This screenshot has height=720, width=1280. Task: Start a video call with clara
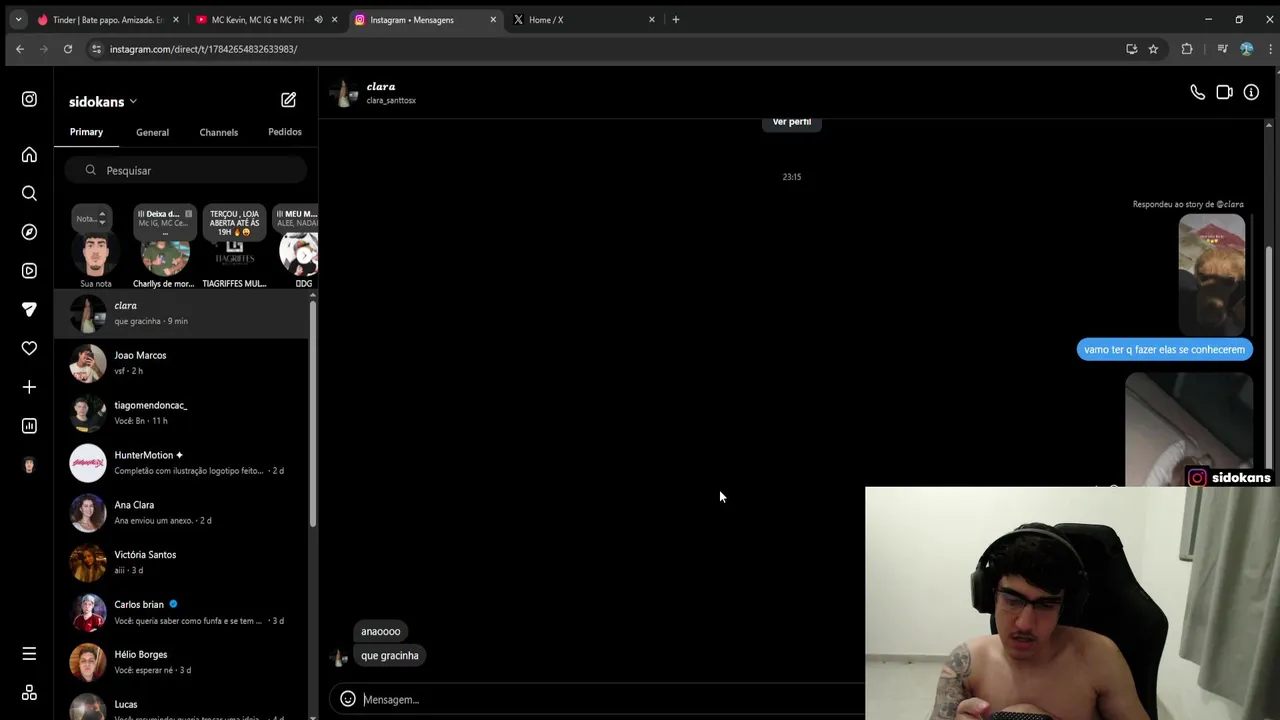pyautogui.click(x=1224, y=92)
